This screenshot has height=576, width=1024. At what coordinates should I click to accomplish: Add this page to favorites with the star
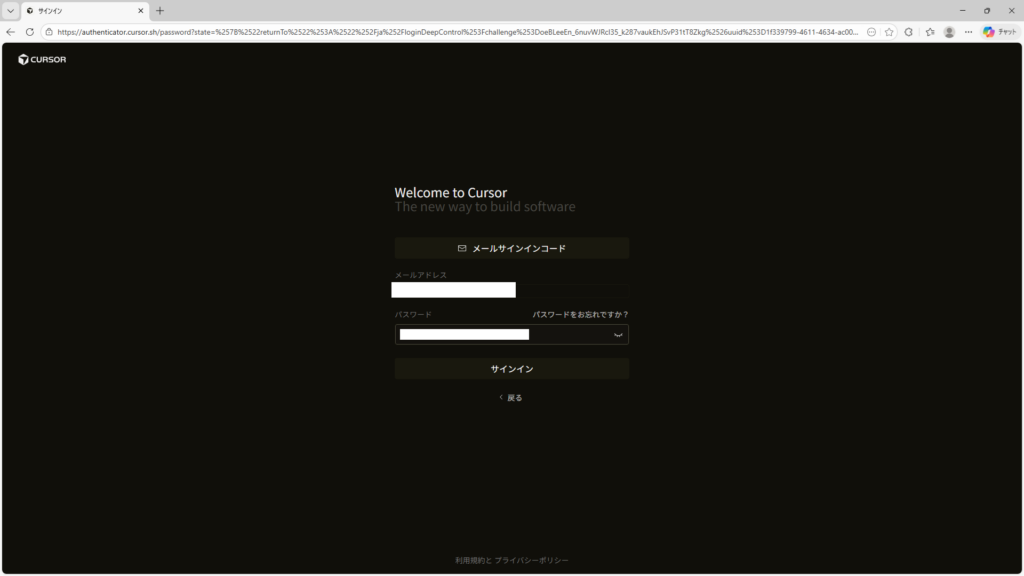tap(888, 32)
